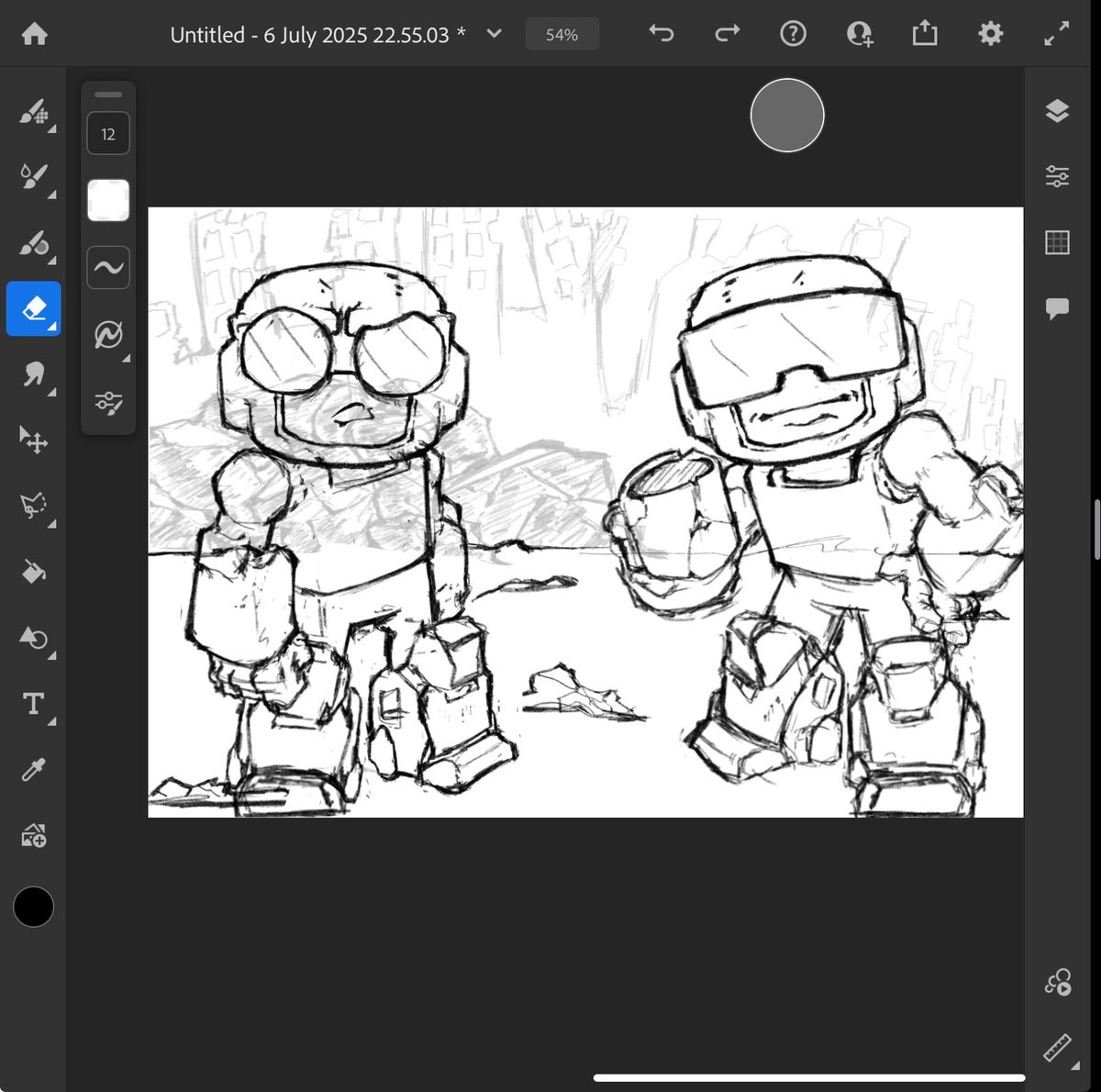Image resolution: width=1101 pixels, height=1092 pixels.
Task: Toggle the Eraser tool off
Action: coord(33,309)
